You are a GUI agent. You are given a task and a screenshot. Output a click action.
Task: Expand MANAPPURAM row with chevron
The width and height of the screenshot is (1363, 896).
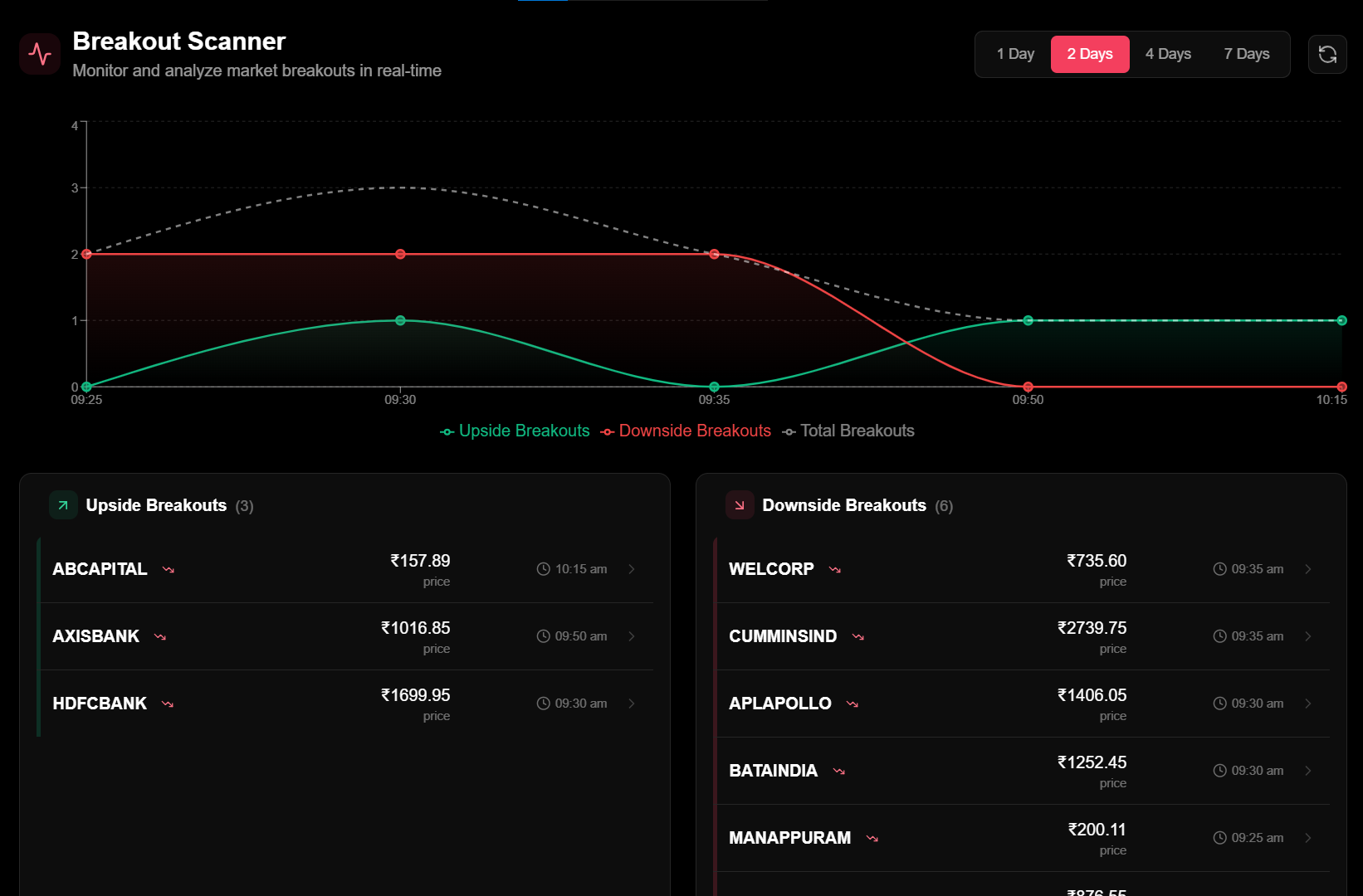tap(1308, 838)
